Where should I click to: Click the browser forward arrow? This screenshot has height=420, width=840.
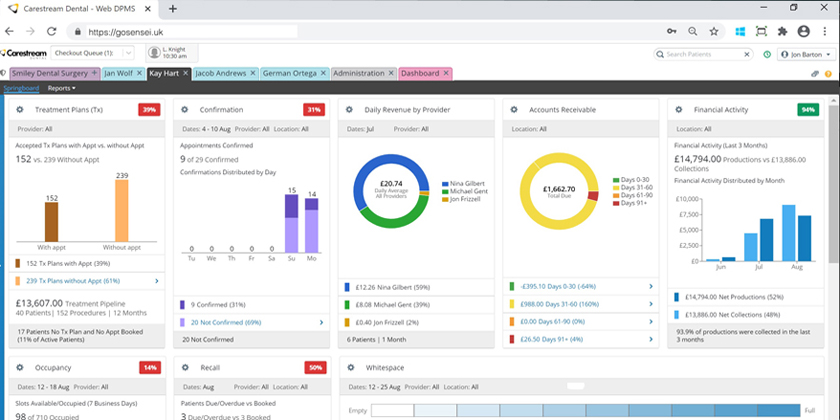(30, 32)
